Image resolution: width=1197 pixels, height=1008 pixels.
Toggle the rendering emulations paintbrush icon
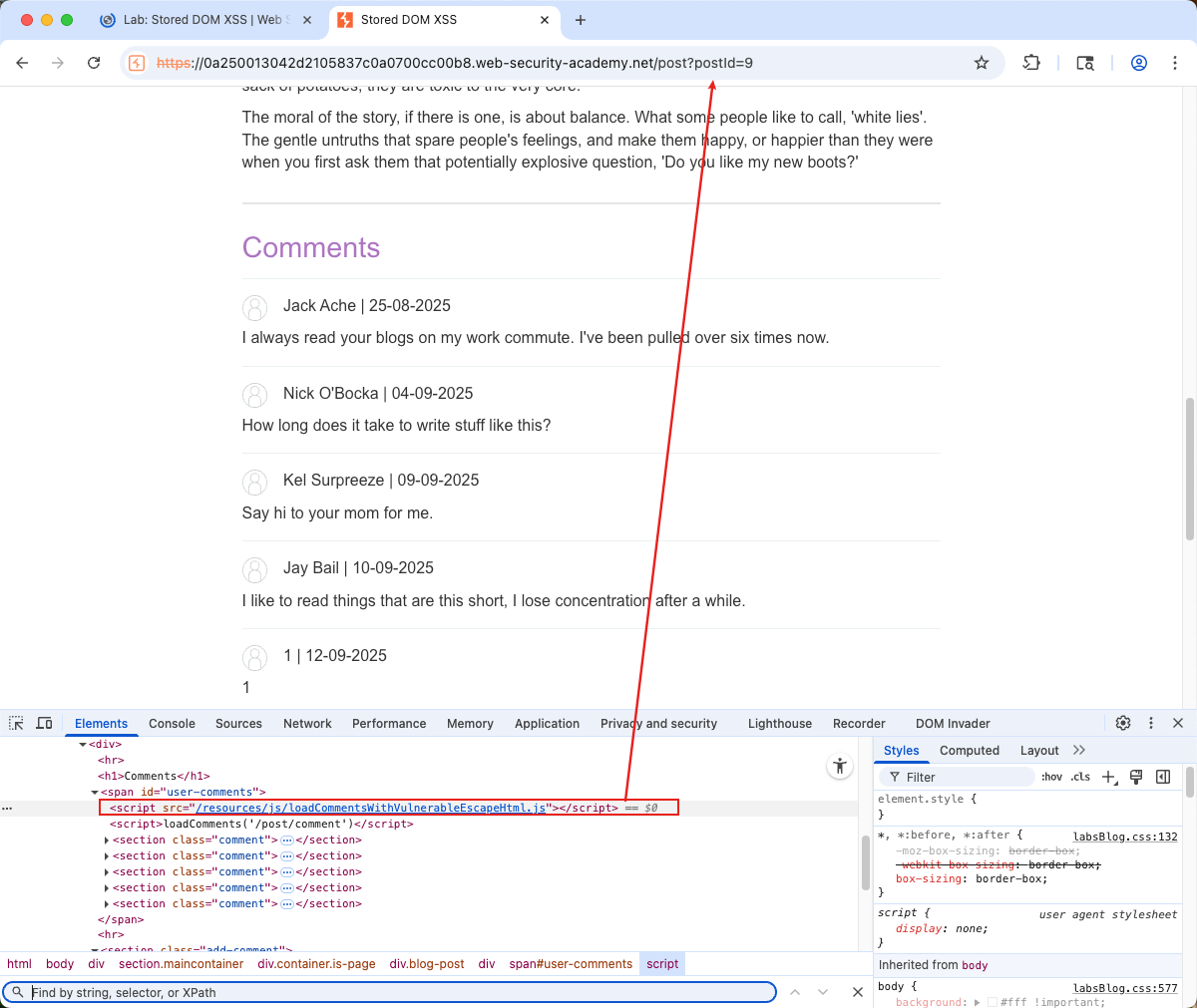(1135, 777)
